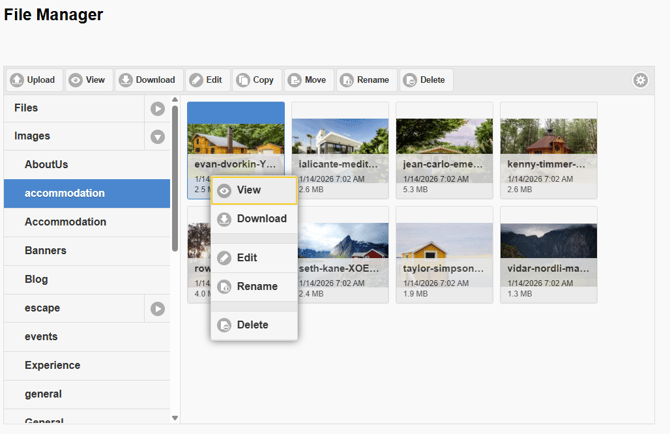Choose Delete in the context menu
Viewport: 670px width, 434px height.
click(x=254, y=325)
